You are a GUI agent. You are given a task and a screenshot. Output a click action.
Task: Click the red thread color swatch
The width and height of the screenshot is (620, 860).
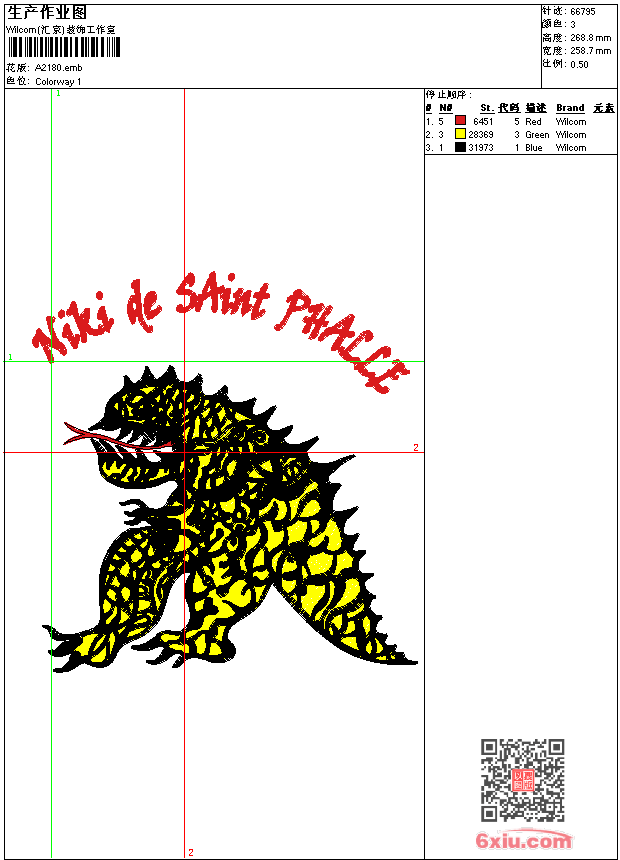[460, 121]
